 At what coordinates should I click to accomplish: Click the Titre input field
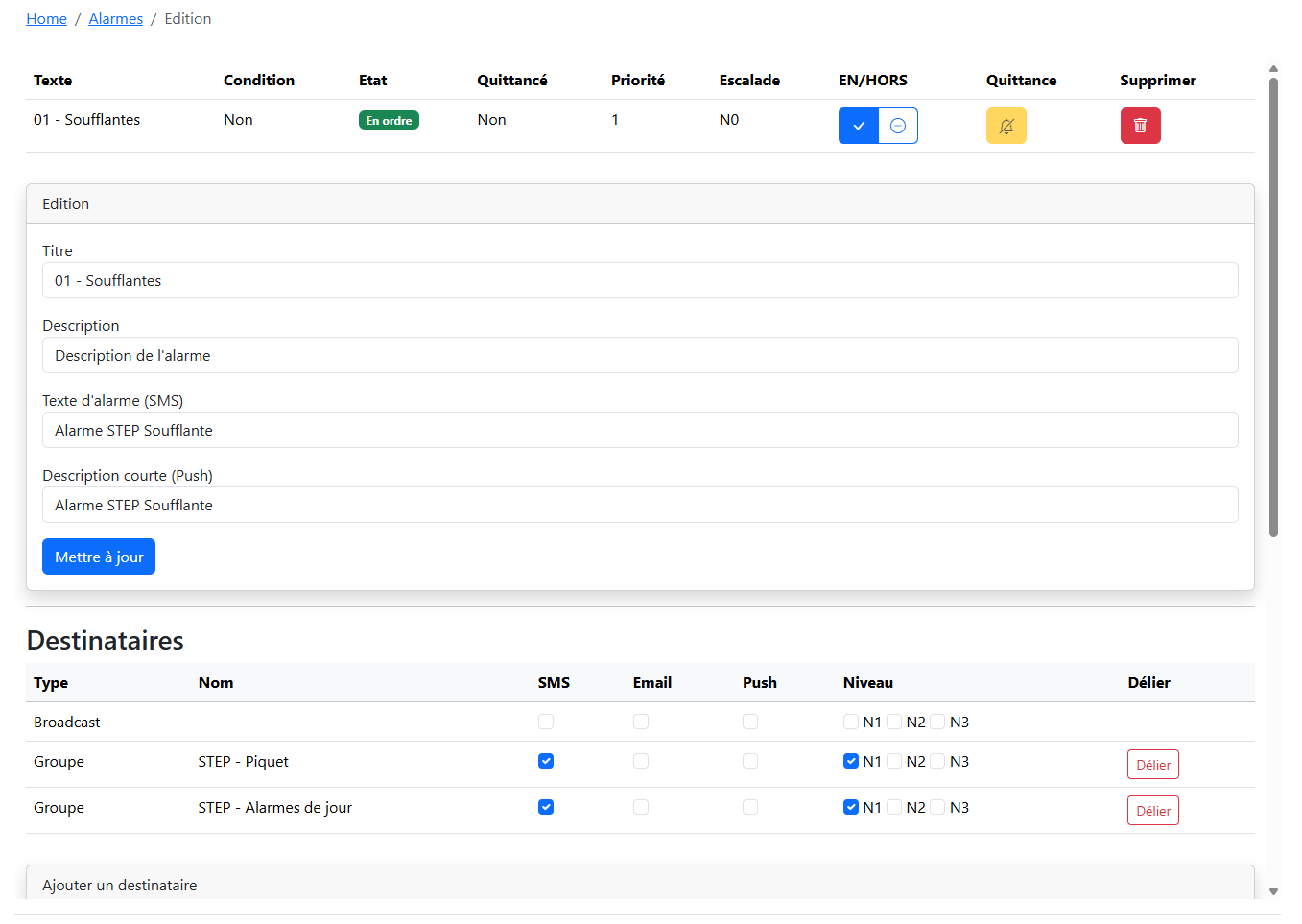pos(640,280)
